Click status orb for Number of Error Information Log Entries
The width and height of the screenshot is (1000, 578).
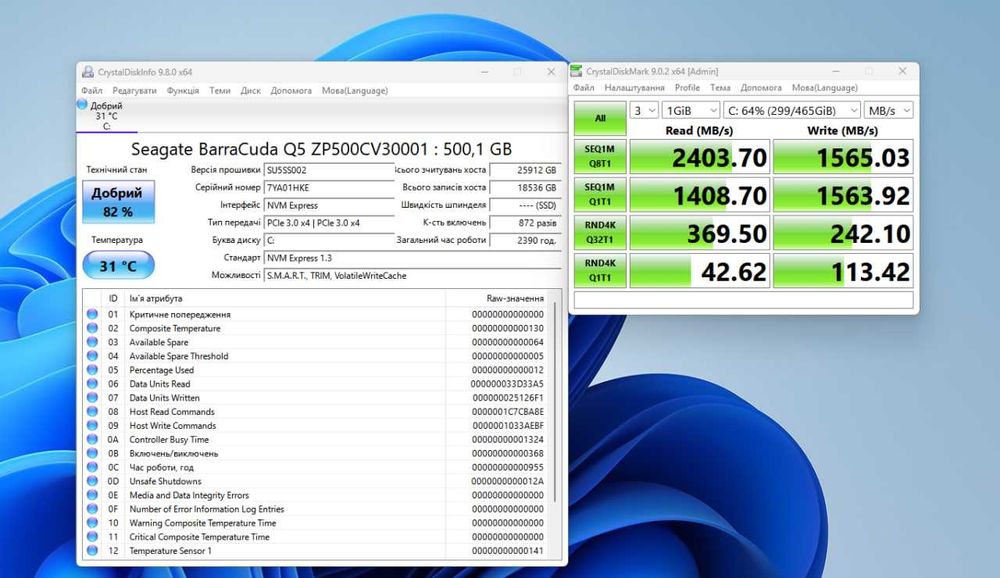pyautogui.click(x=92, y=509)
